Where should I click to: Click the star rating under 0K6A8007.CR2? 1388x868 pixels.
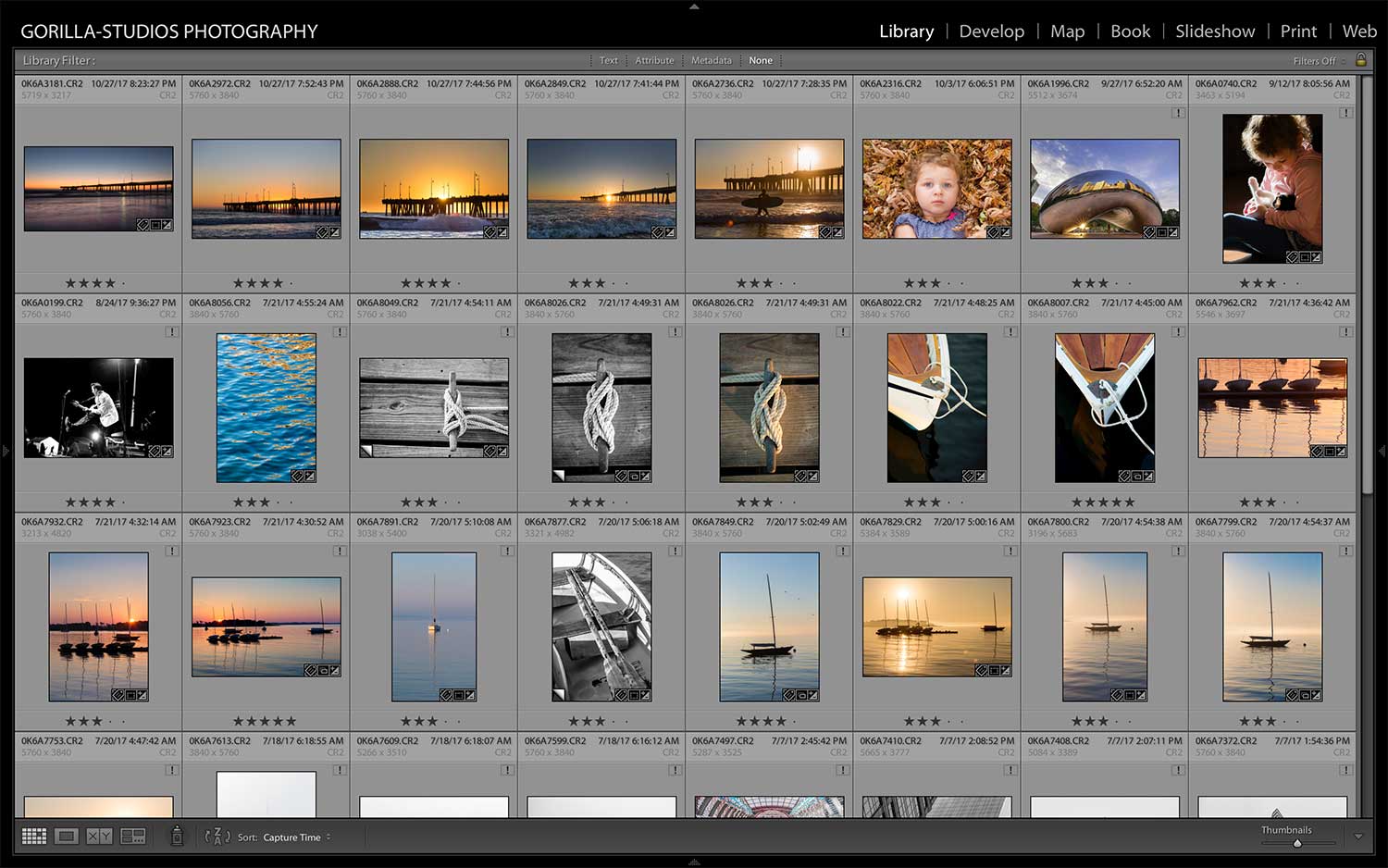(x=1103, y=502)
